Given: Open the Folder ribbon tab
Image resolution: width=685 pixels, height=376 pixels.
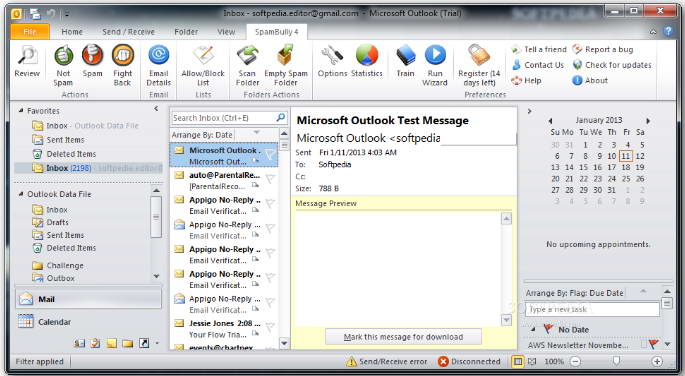Looking at the screenshot, I should coord(186,32).
